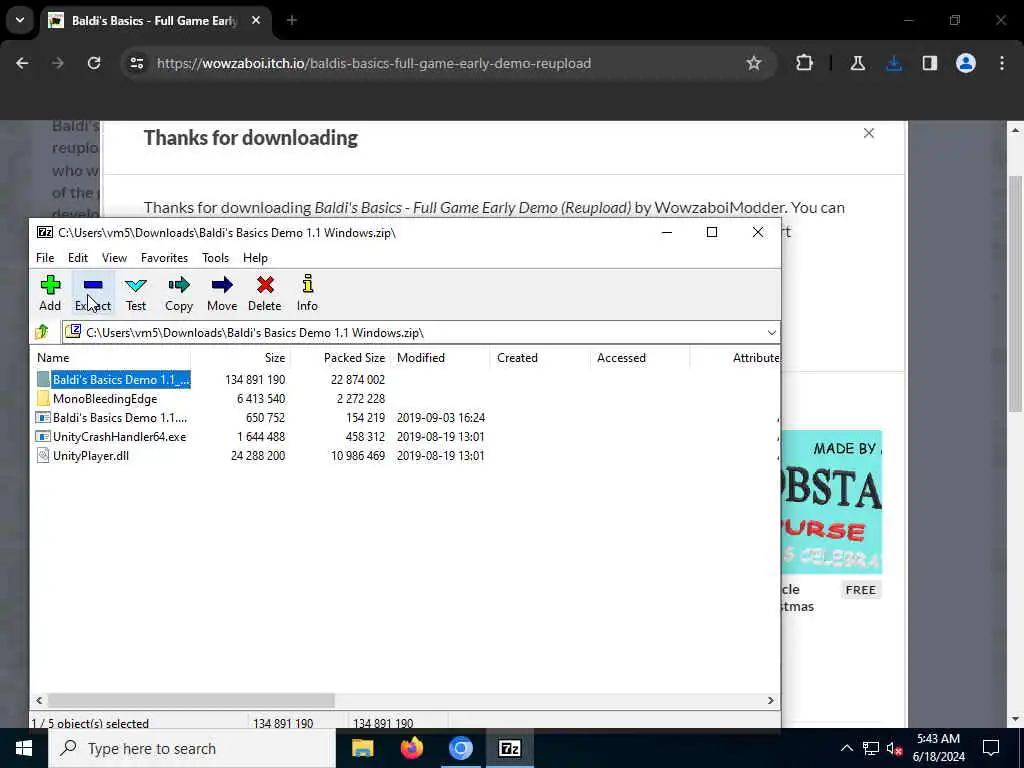Click the taskbar clock and date

(938, 748)
